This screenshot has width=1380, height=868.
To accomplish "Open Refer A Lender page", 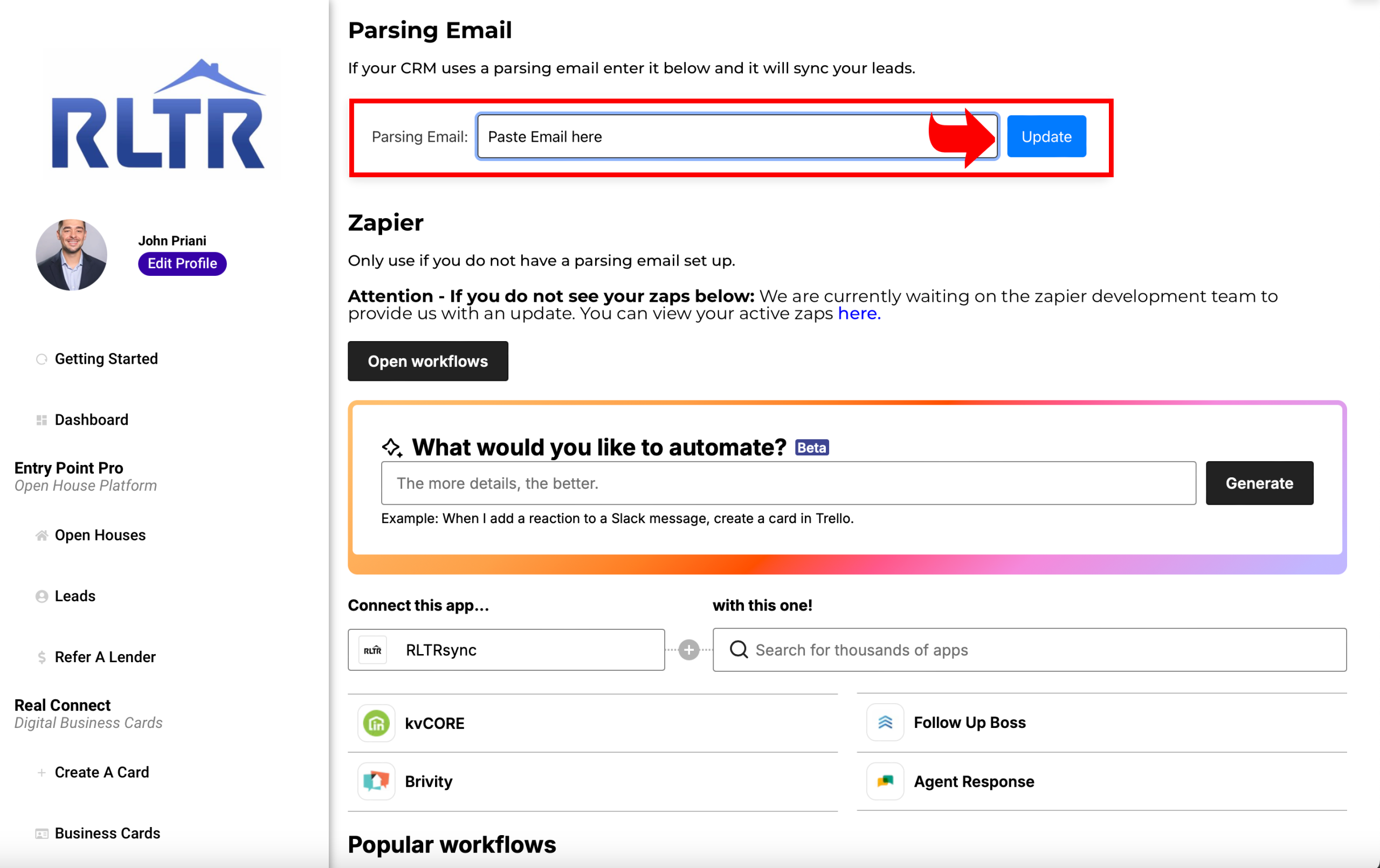I will point(105,657).
